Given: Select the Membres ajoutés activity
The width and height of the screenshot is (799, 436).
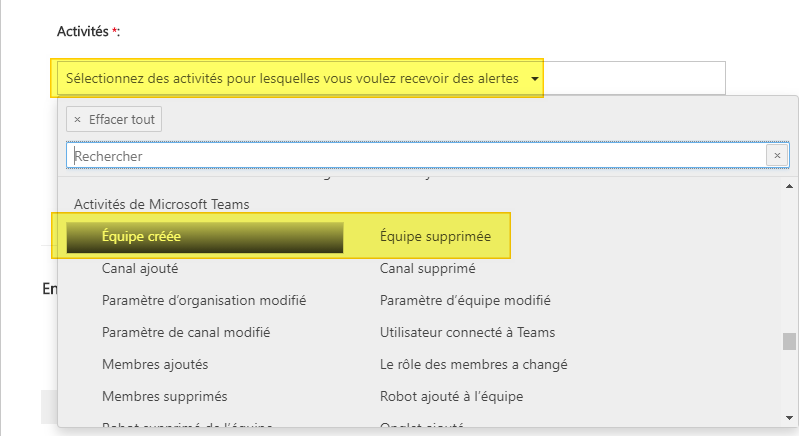Looking at the screenshot, I should 155,364.
